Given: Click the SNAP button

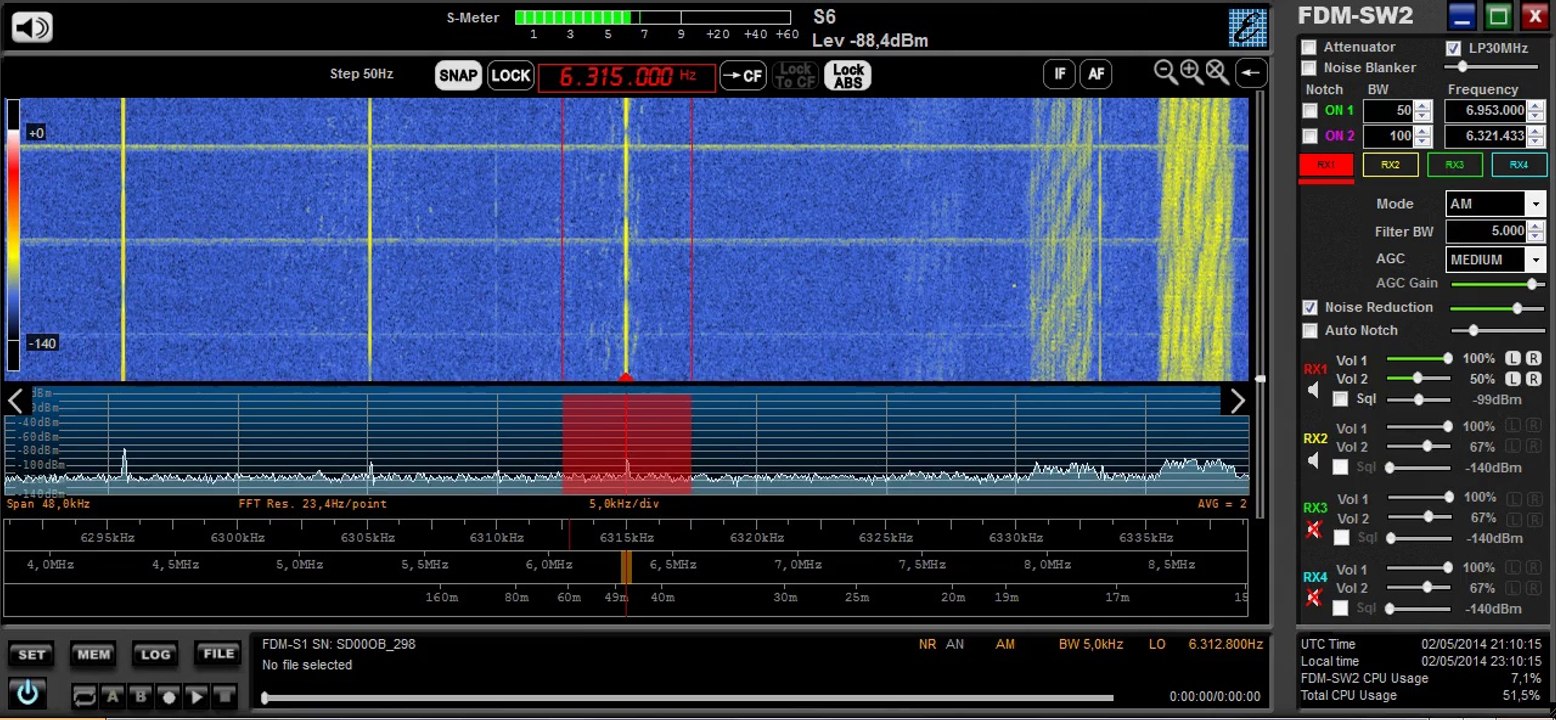Looking at the screenshot, I should coord(458,75).
